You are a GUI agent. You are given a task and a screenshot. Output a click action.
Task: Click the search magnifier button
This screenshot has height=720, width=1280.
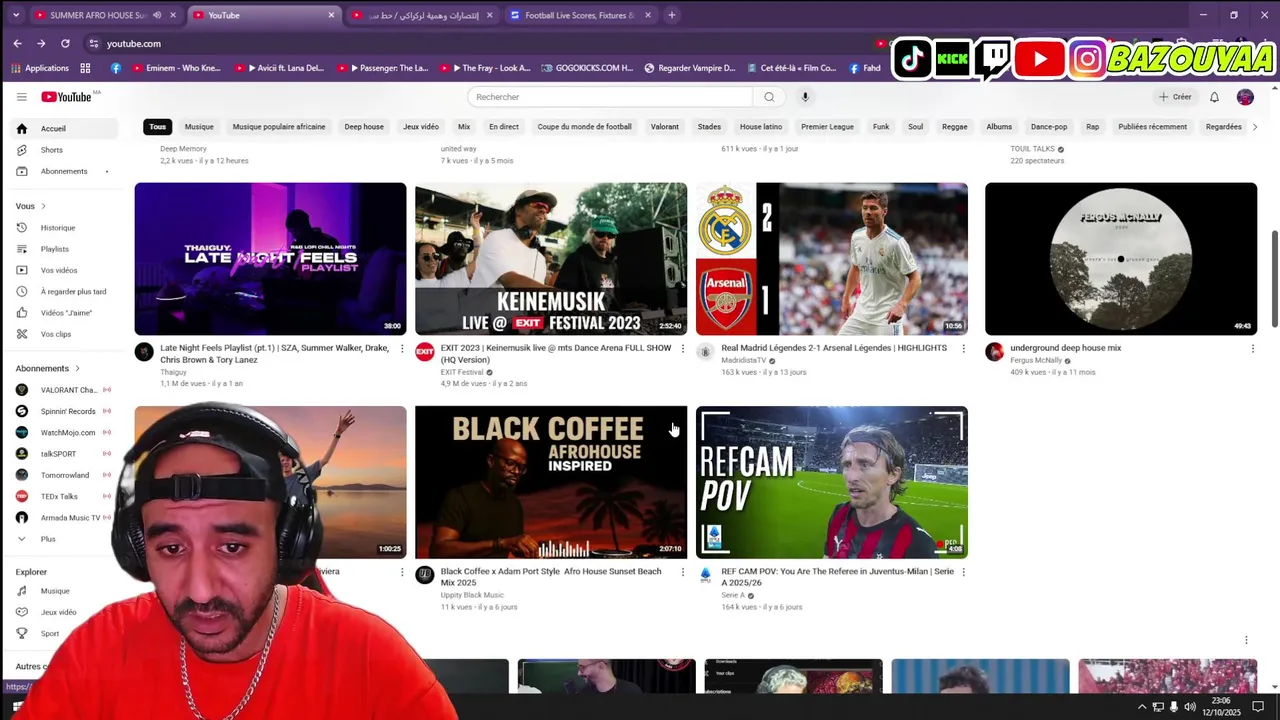pyautogui.click(x=769, y=97)
